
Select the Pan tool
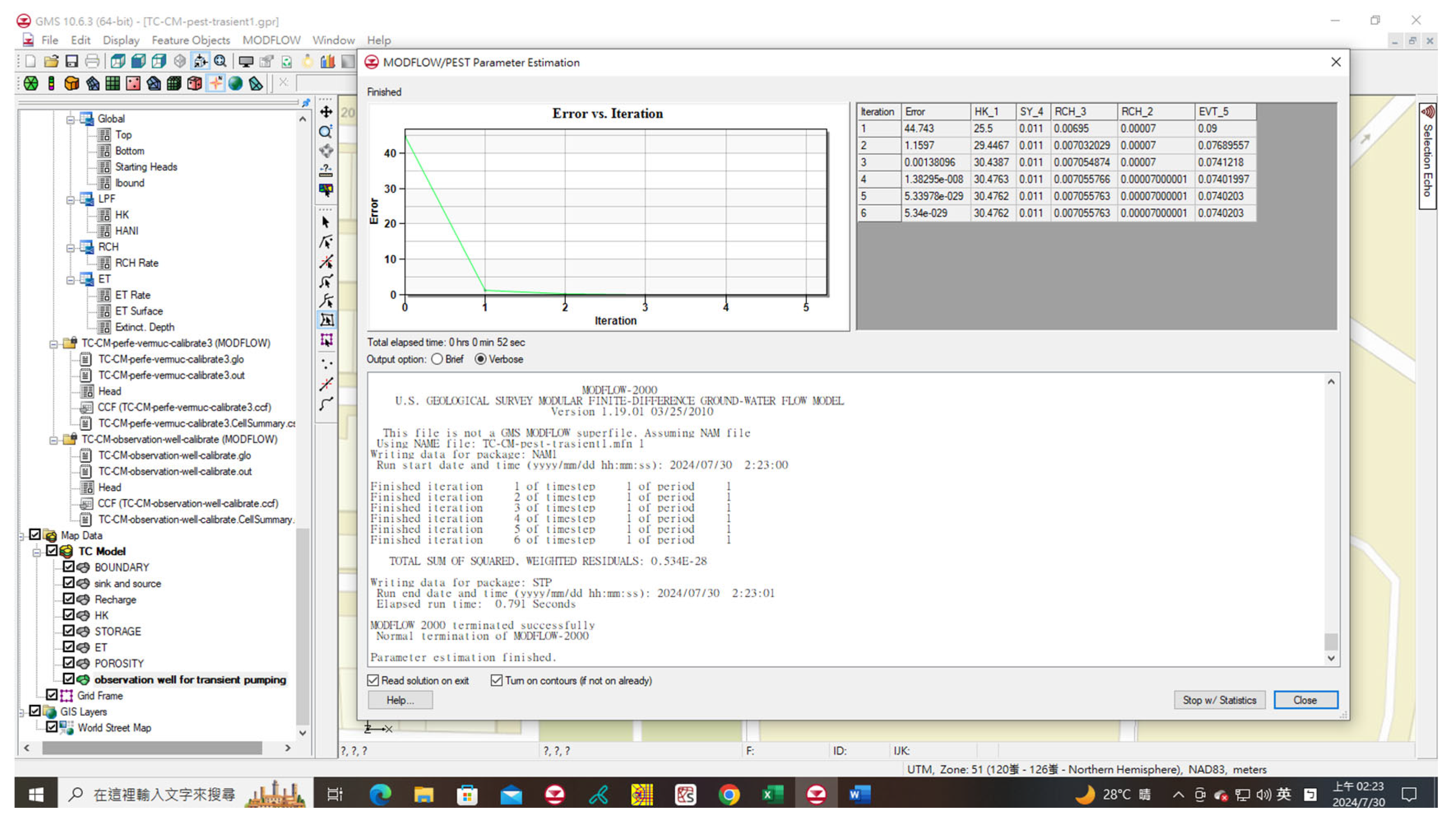326,112
